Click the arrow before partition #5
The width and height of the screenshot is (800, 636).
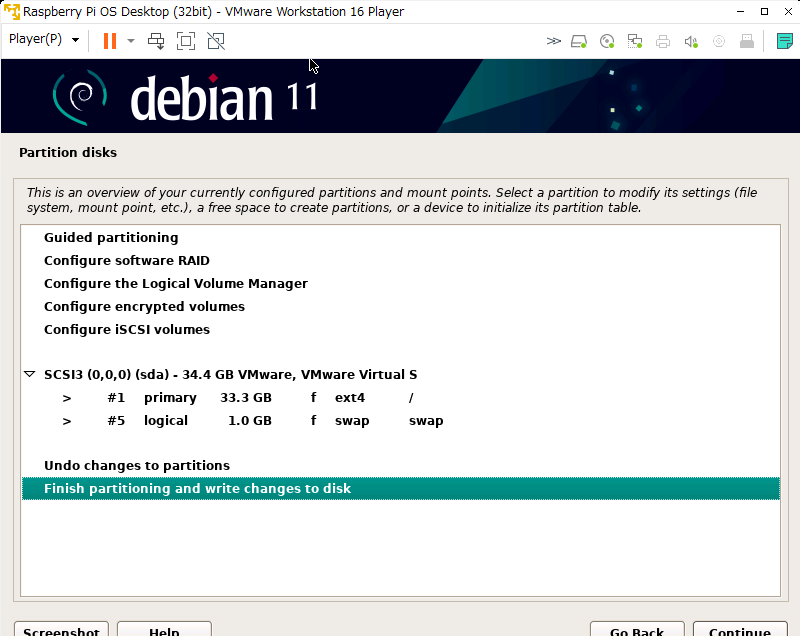pyautogui.click(x=67, y=421)
